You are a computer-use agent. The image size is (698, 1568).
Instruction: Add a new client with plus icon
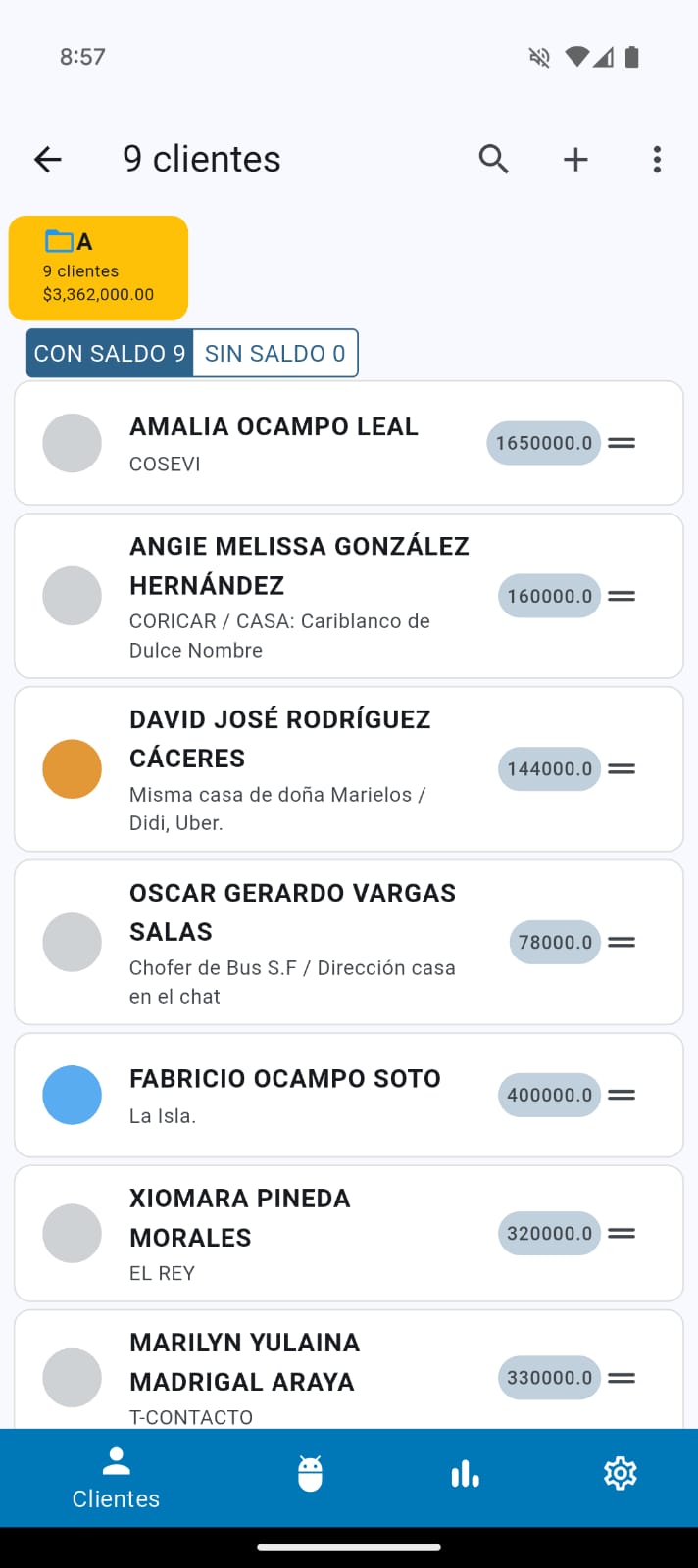575,159
